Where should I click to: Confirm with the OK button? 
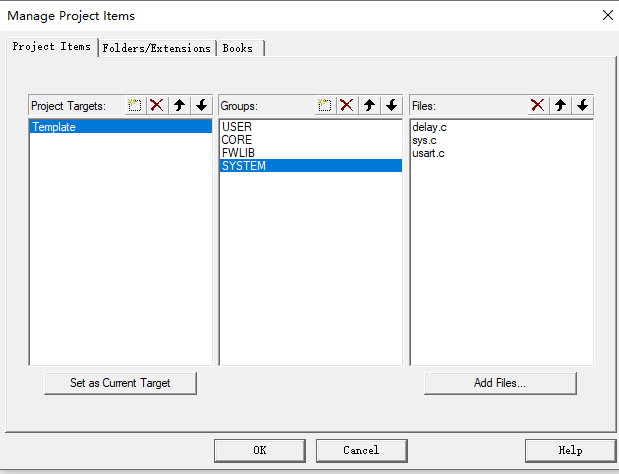tap(260, 450)
